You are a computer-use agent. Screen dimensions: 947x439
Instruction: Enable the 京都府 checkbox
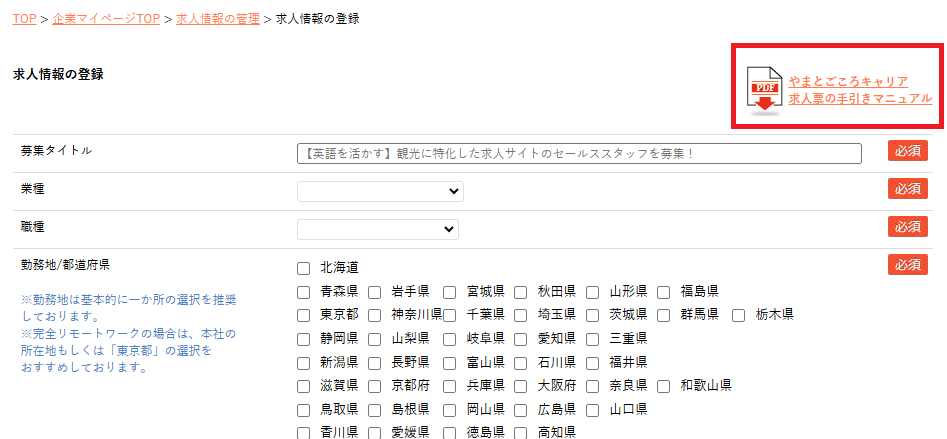click(x=374, y=386)
